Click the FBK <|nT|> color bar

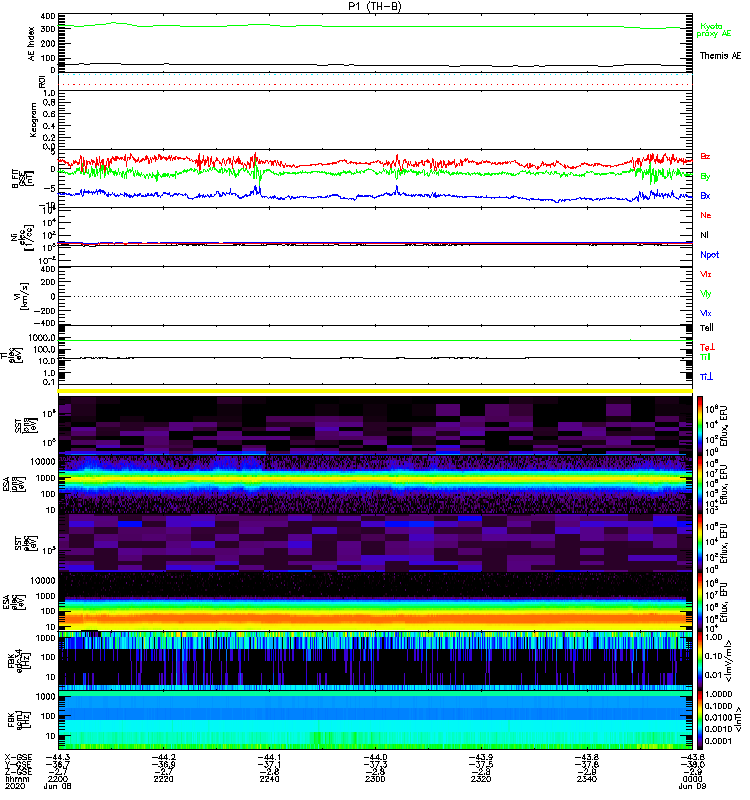(700, 720)
